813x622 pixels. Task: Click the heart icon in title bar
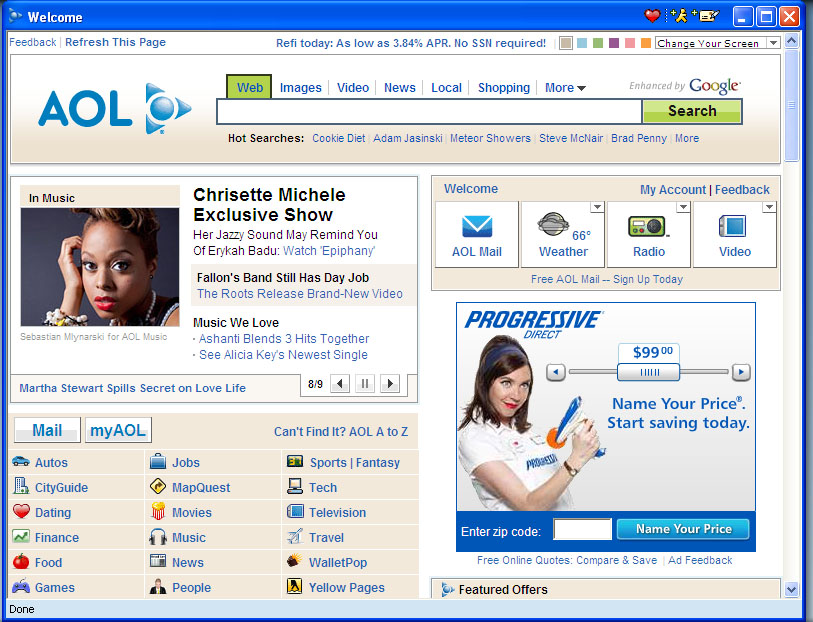coord(652,16)
